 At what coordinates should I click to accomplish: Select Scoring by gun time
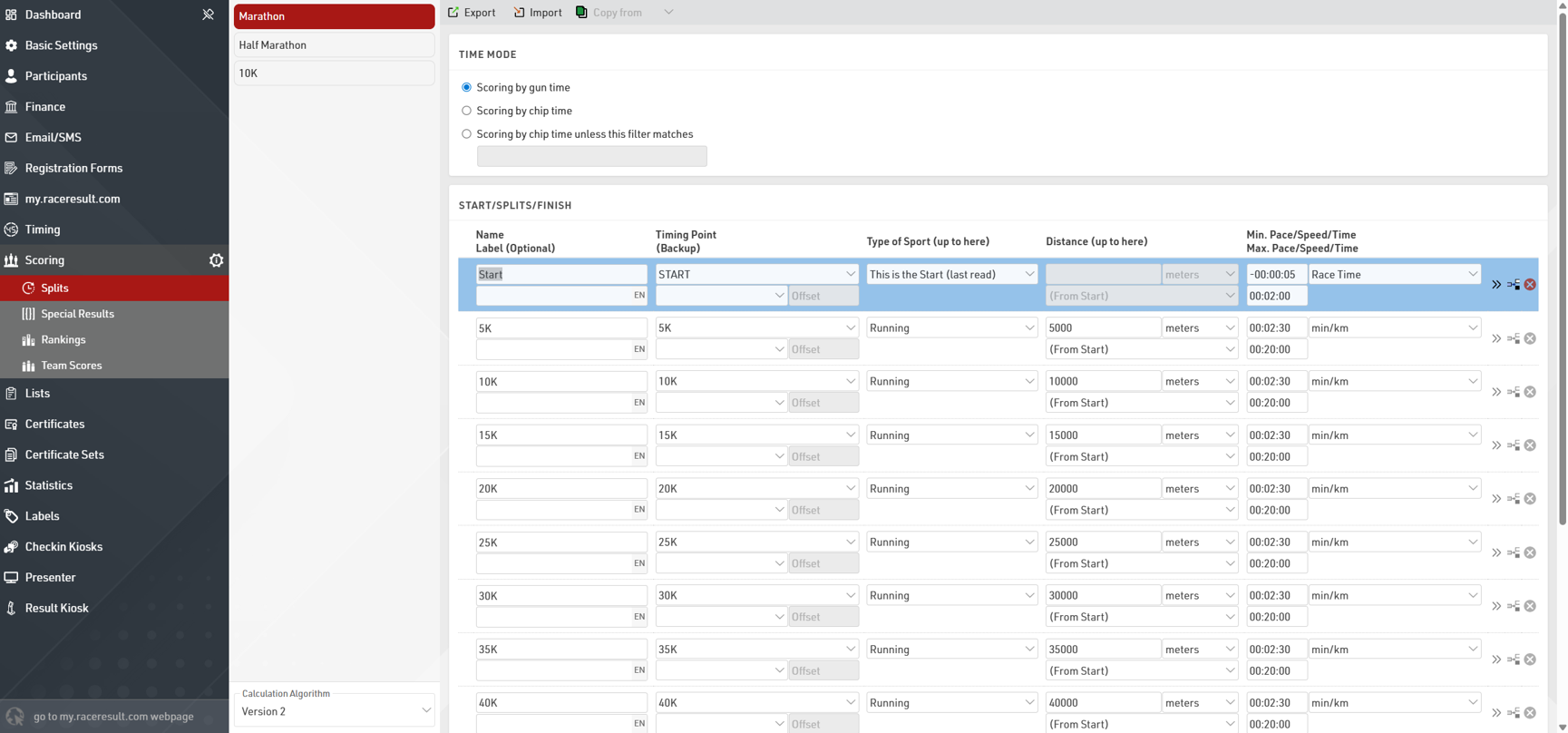pyautogui.click(x=467, y=88)
